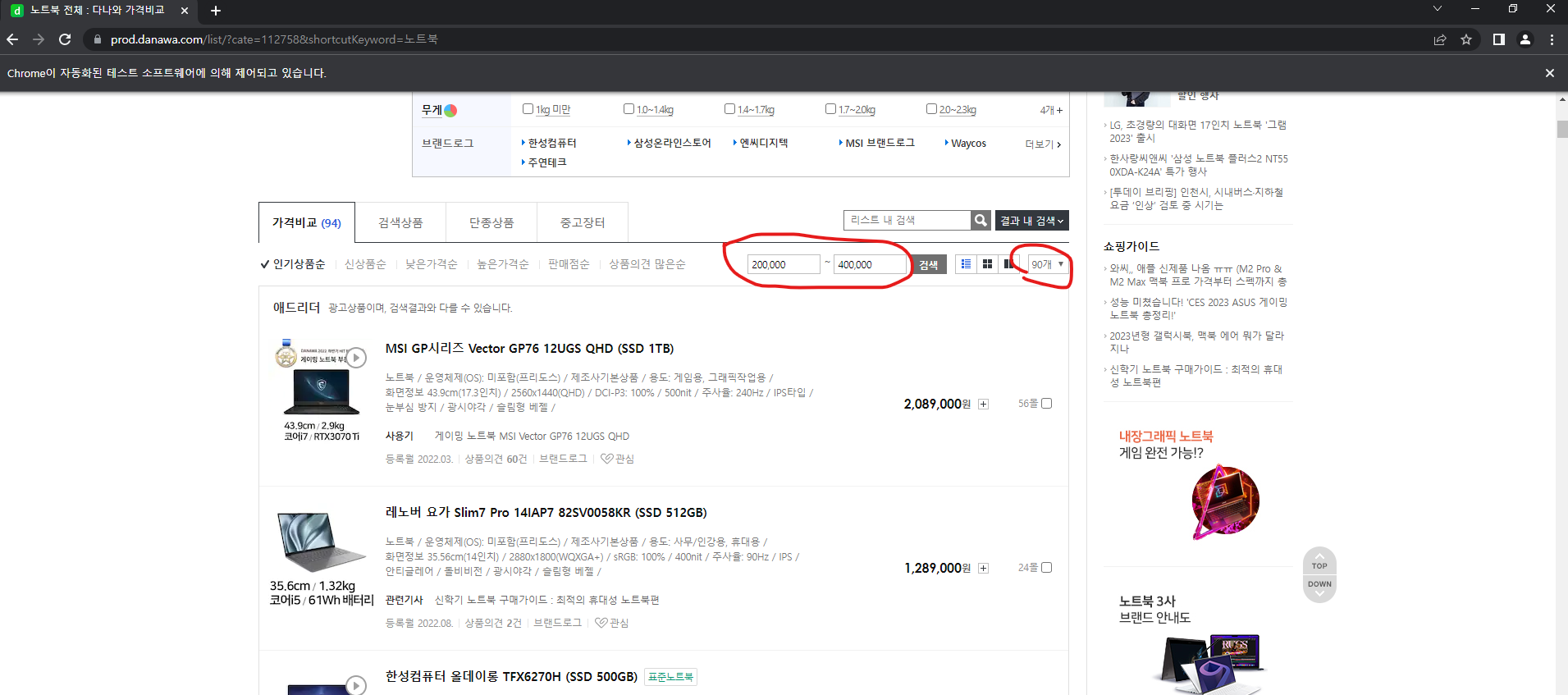The image size is (1568, 695).
Task: Open the Chrome share page icon
Action: 1440,39
